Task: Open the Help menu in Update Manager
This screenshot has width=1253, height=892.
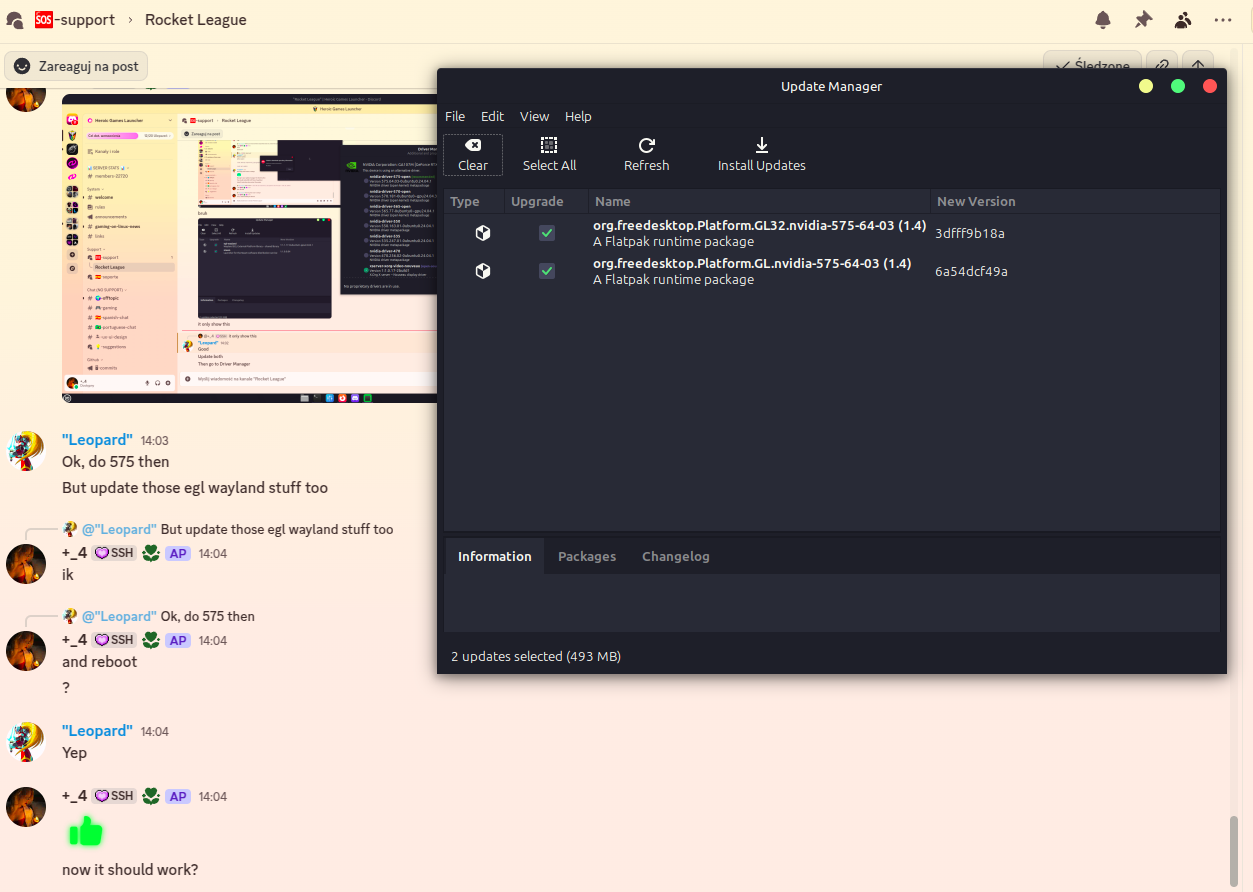Action: pyautogui.click(x=578, y=116)
